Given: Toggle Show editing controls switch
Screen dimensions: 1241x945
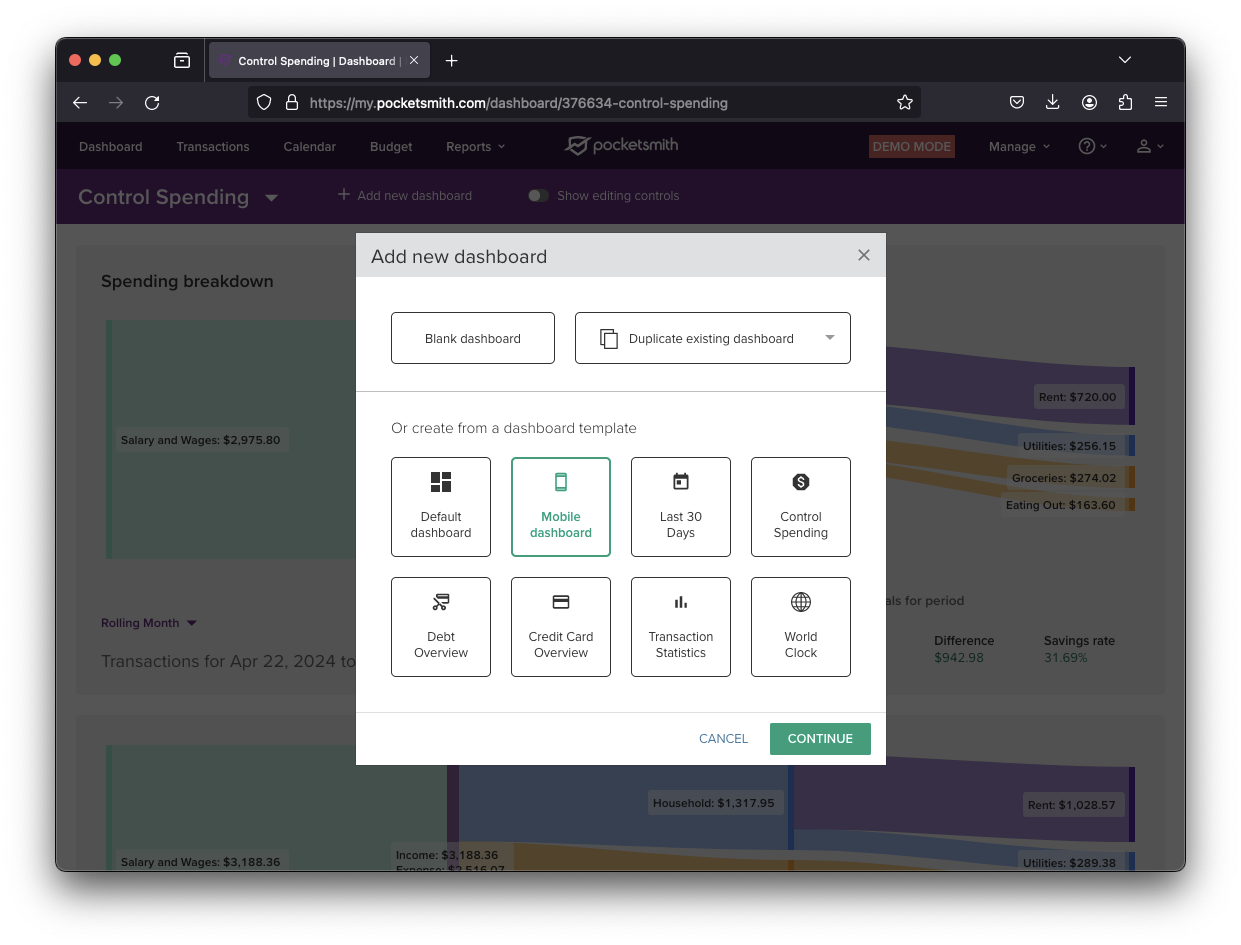Looking at the screenshot, I should (539, 196).
